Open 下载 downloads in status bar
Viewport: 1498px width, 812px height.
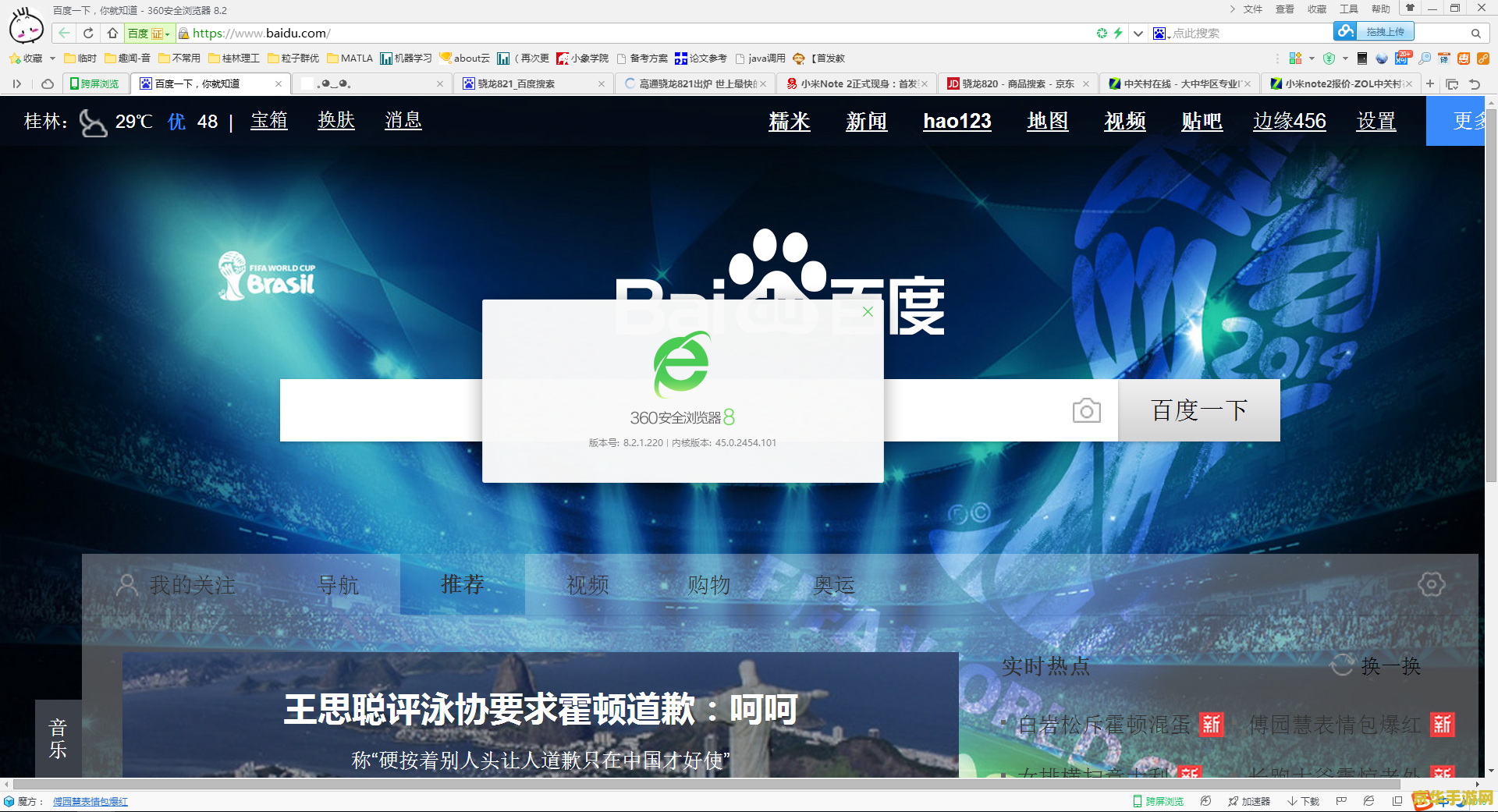click(x=1303, y=801)
